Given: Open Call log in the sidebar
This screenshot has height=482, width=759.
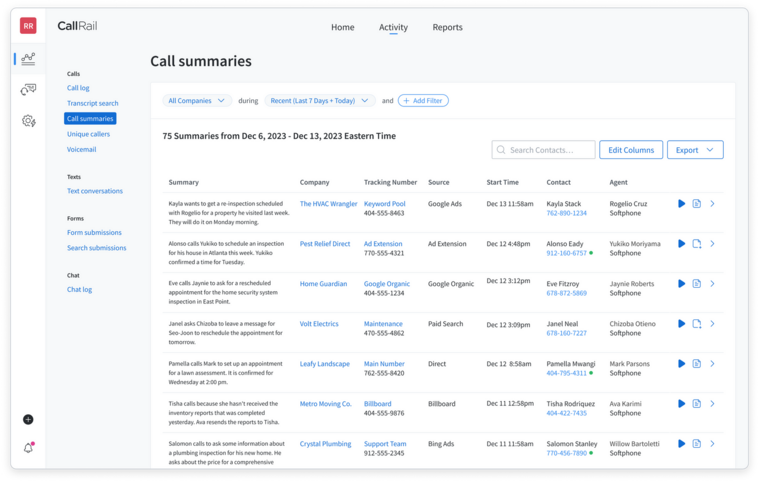Looking at the screenshot, I should 78,88.
